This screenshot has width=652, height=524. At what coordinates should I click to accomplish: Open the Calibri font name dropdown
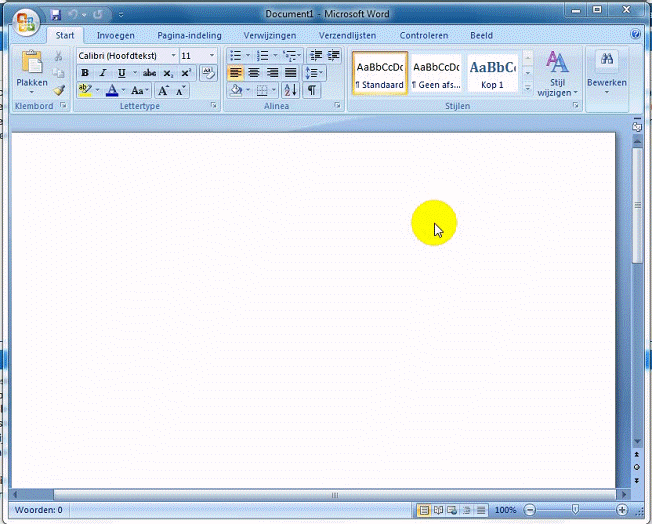(x=174, y=55)
